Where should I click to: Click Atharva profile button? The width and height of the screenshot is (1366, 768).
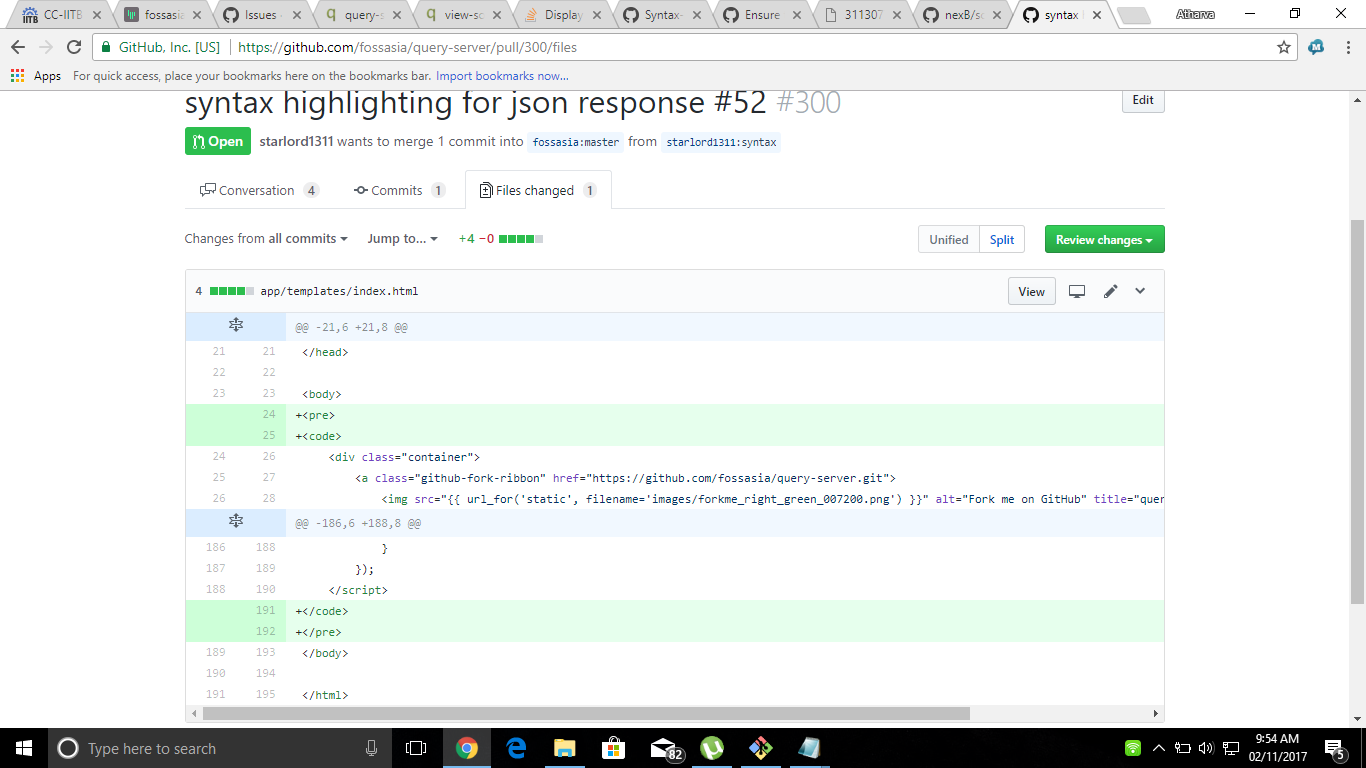[1195, 14]
